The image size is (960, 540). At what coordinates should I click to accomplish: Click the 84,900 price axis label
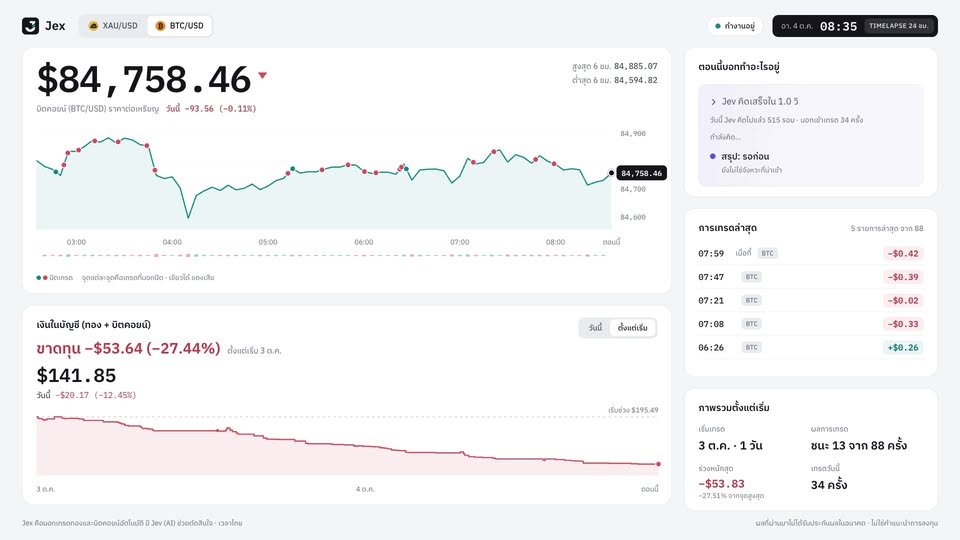(632, 133)
